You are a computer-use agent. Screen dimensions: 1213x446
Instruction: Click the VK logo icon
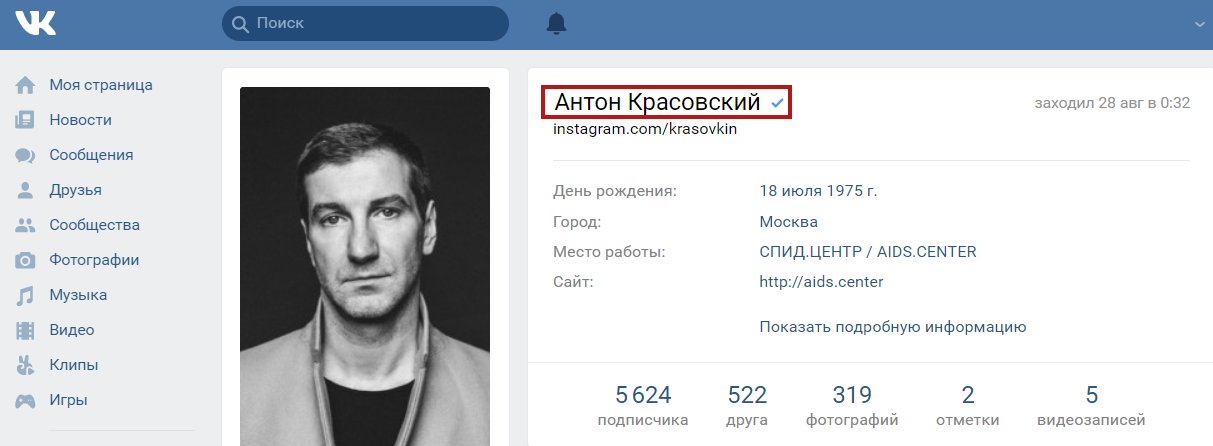35,23
